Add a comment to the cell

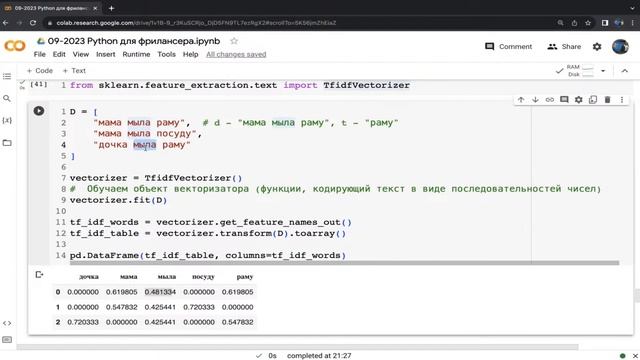pyautogui.click(x=564, y=100)
